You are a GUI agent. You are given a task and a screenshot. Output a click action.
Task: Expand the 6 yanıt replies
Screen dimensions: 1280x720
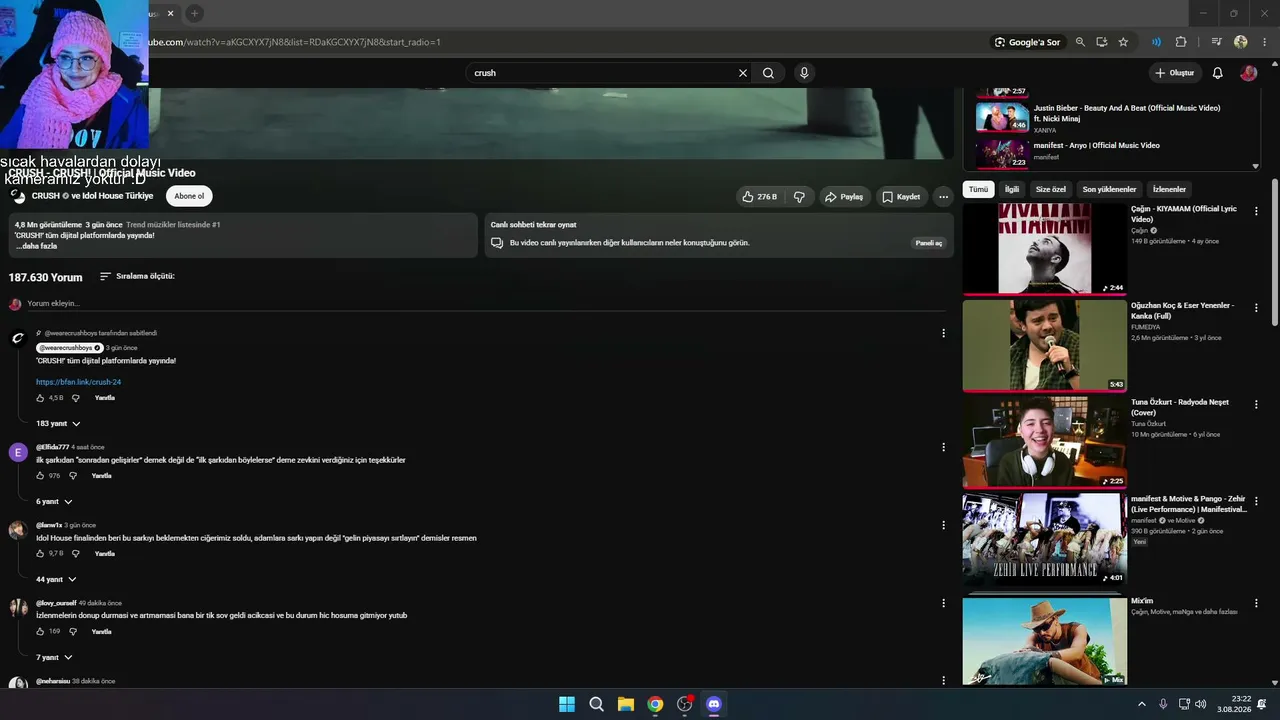[x=54, y=502]
